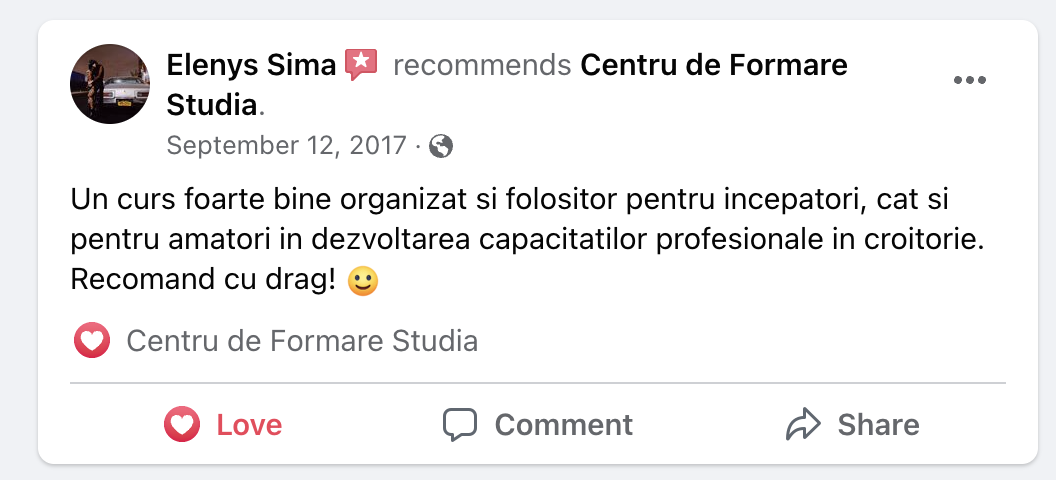The width and height of the screenshot is (1056, 480).
Task: Click the smiling face emoji in the review
Action: pyautogui.click(x=362, y=282)
